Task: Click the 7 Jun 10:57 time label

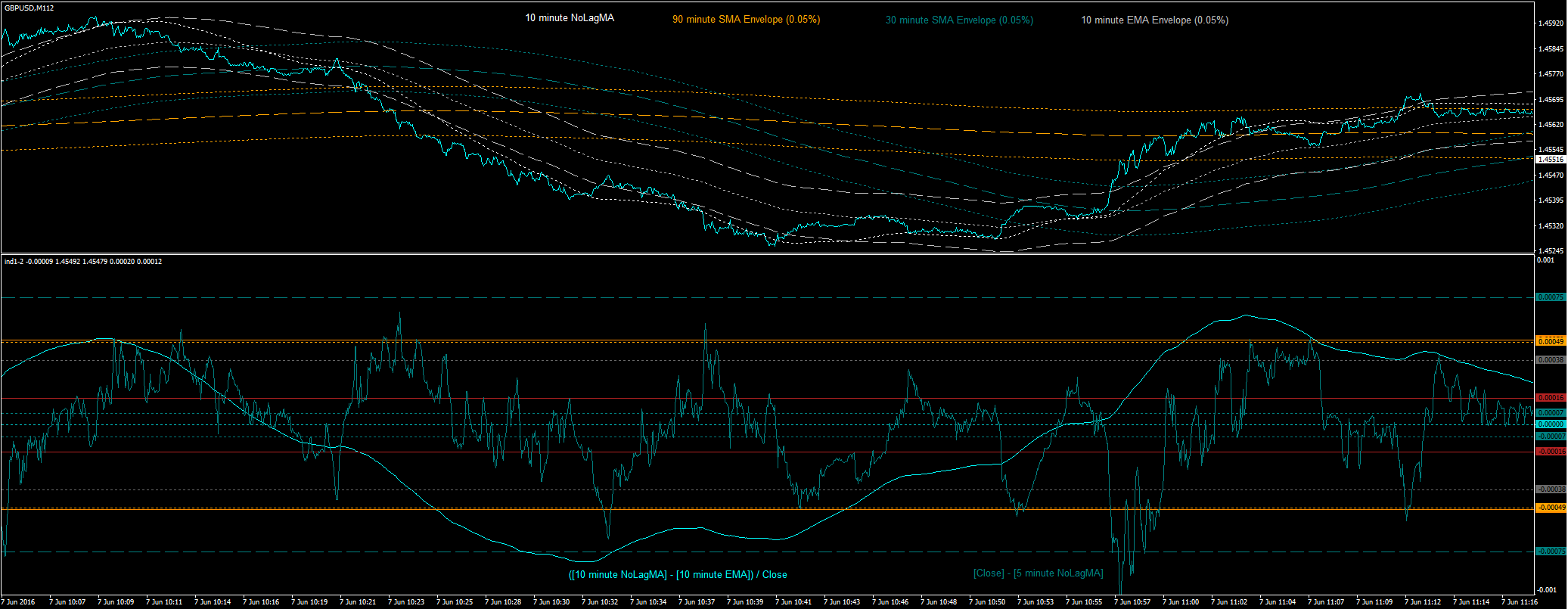Action: (x=1132, y=603)
